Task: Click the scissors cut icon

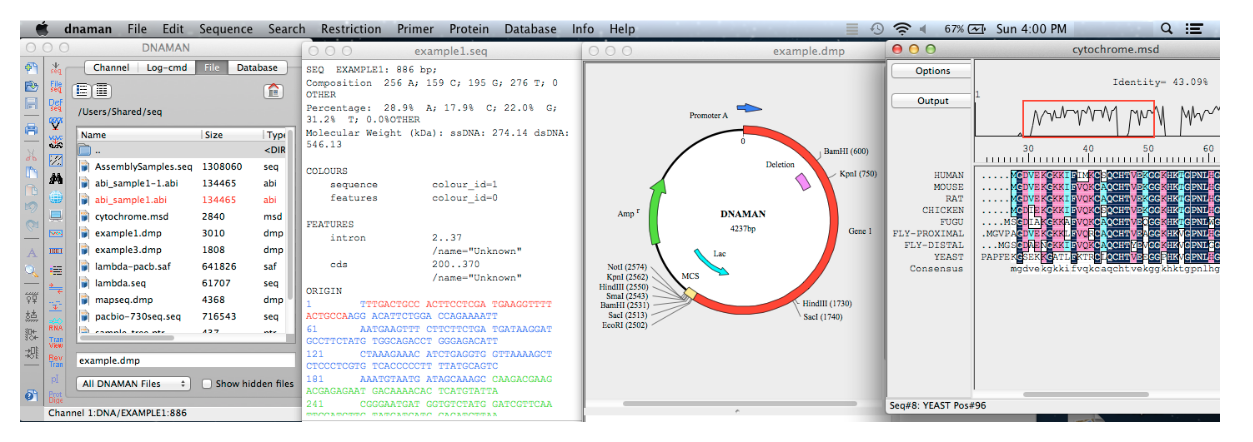Action: [31, 156]
